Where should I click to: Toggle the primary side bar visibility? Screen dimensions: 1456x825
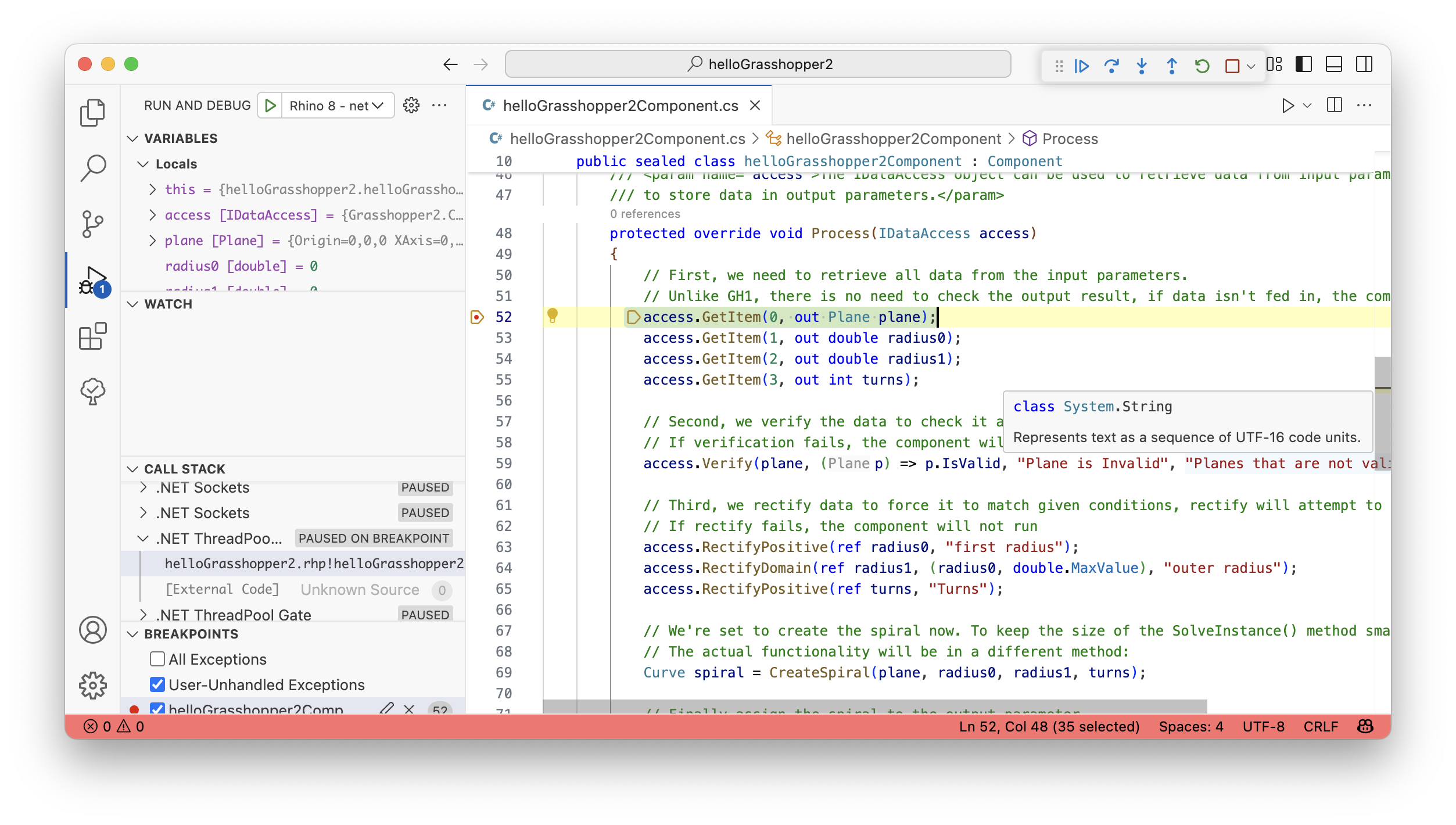point(1304,64)
